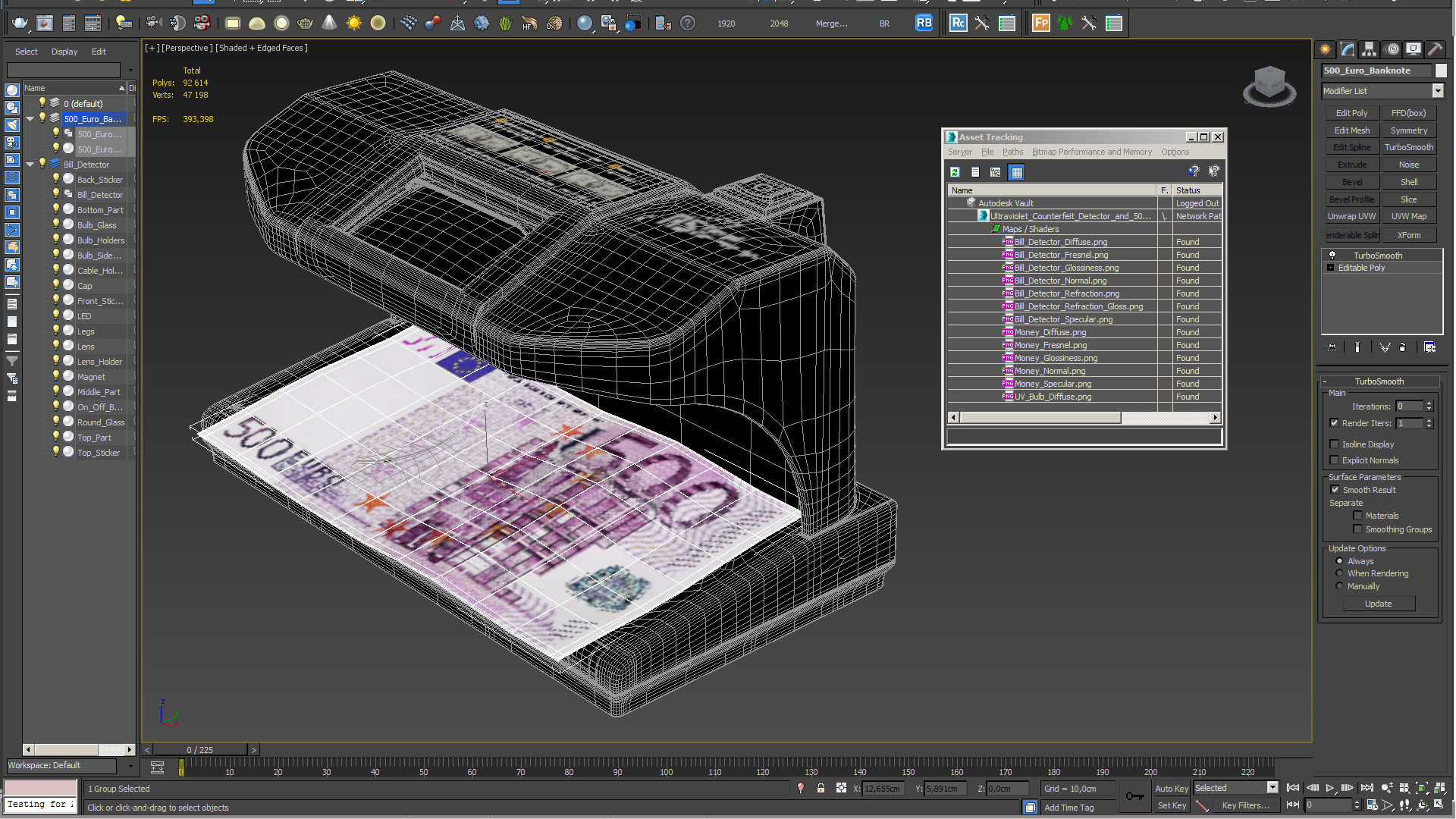1456x819 pixels.
Task: Click the Zoom Extents All icon
Action: tap(1439, 788)
